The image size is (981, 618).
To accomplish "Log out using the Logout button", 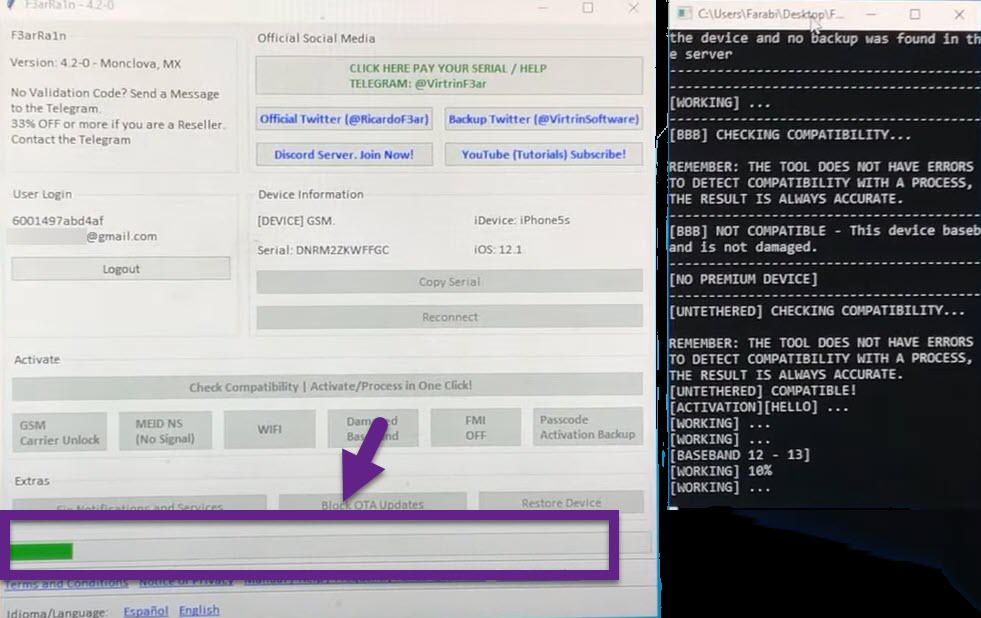I will (121, 269).
